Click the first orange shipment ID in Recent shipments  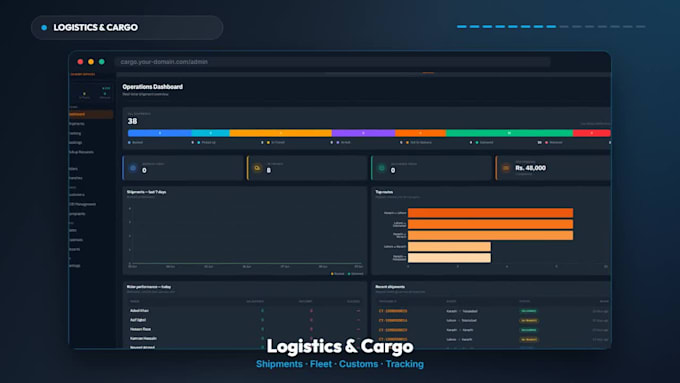tap(393, 311)
